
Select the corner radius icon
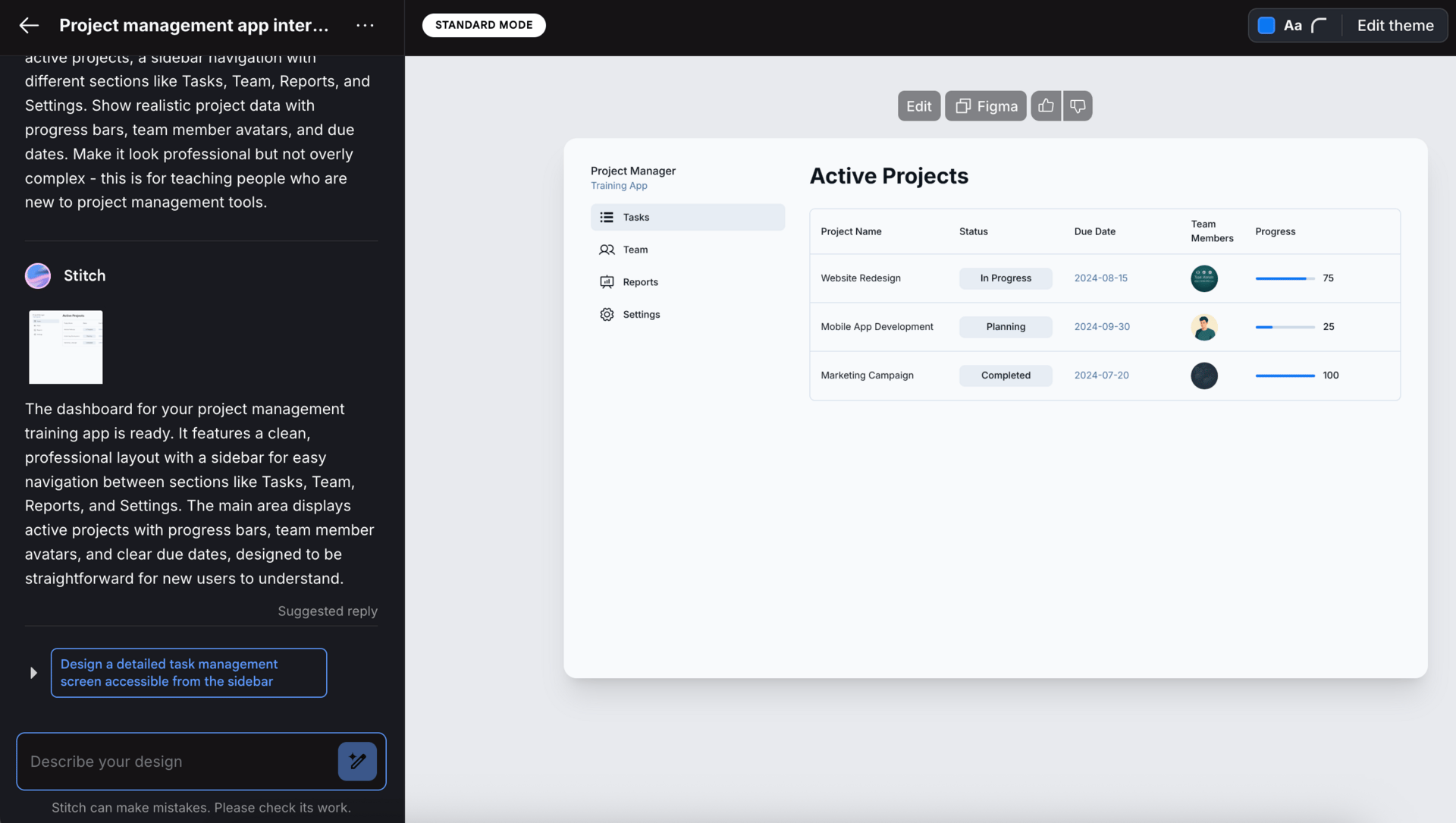tap(1319, 26)
